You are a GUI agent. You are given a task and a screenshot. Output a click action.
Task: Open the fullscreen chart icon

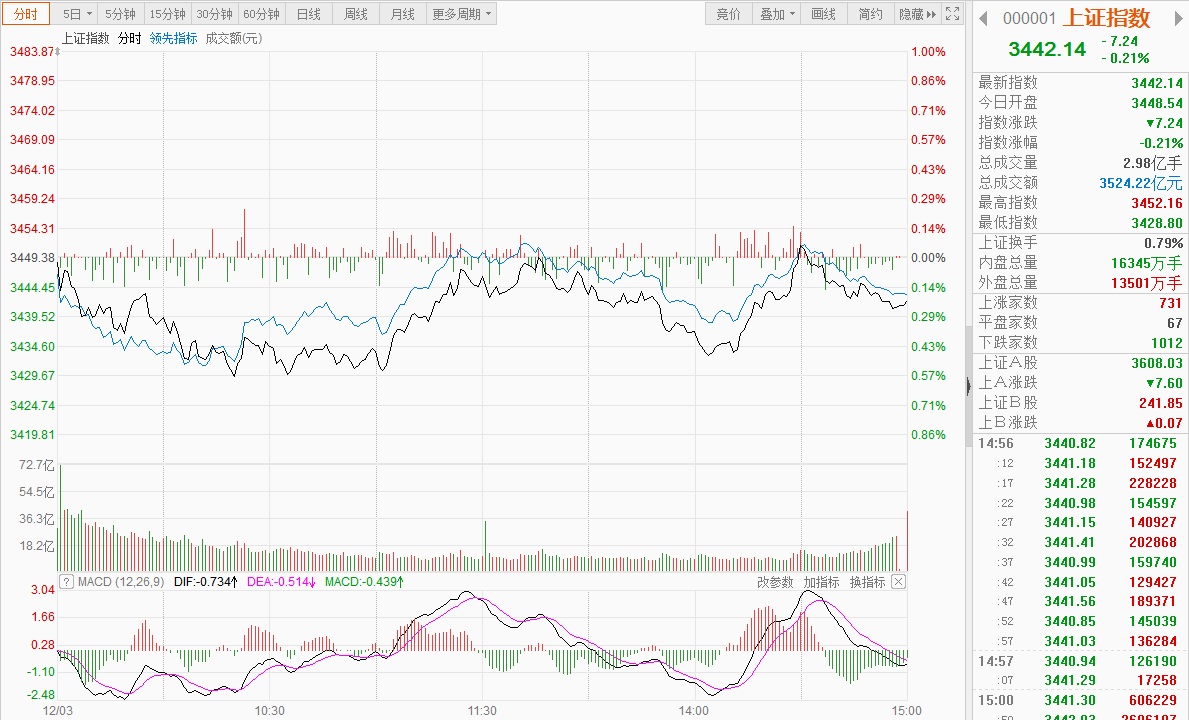pos(952,14)
